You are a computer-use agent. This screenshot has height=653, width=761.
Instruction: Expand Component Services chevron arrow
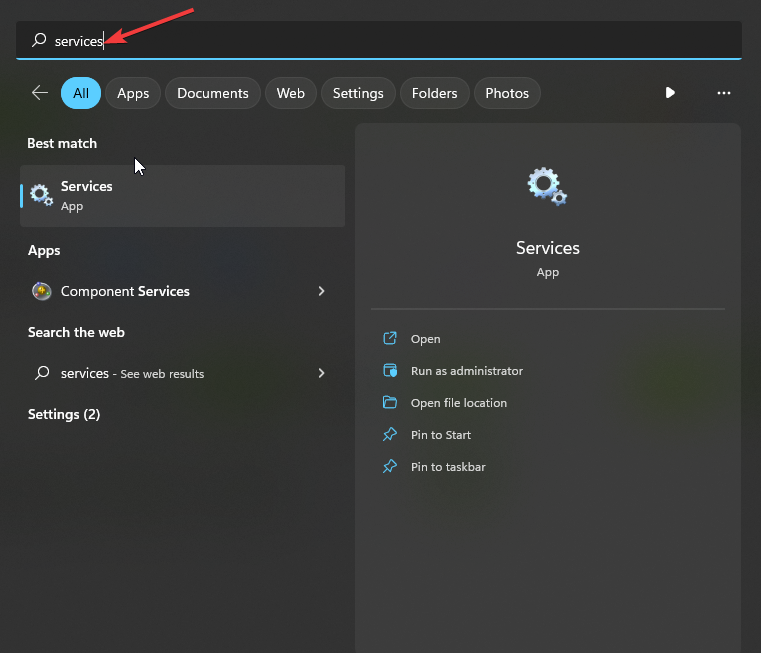(x=321, y=291)
